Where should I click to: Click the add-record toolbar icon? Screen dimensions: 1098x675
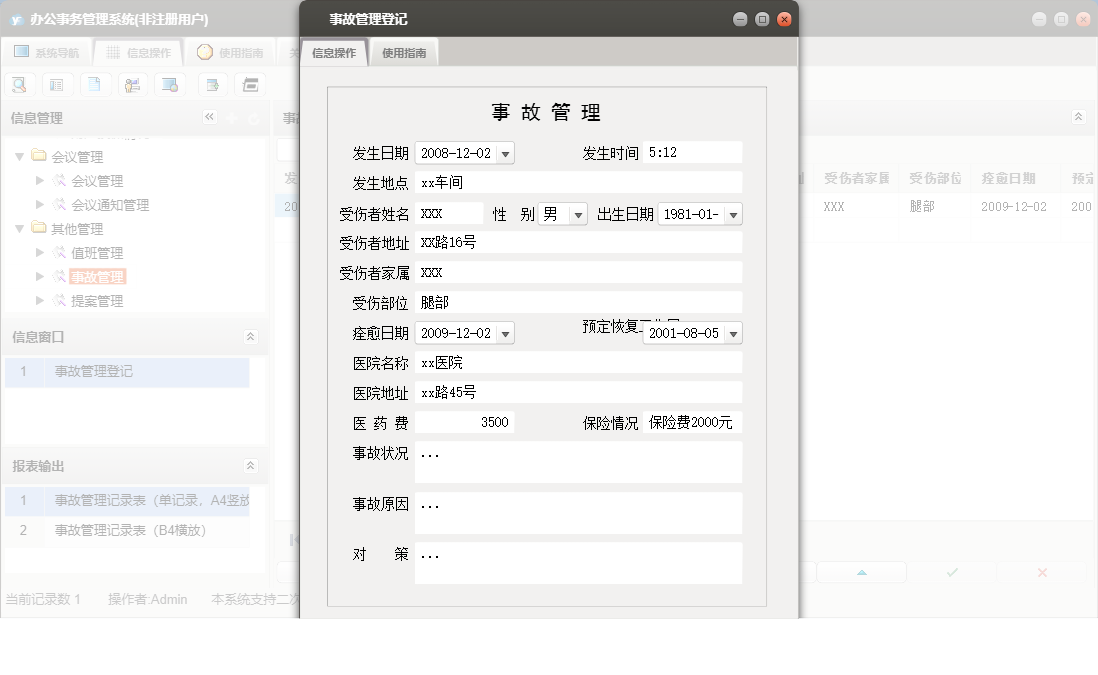coord(212,84)
